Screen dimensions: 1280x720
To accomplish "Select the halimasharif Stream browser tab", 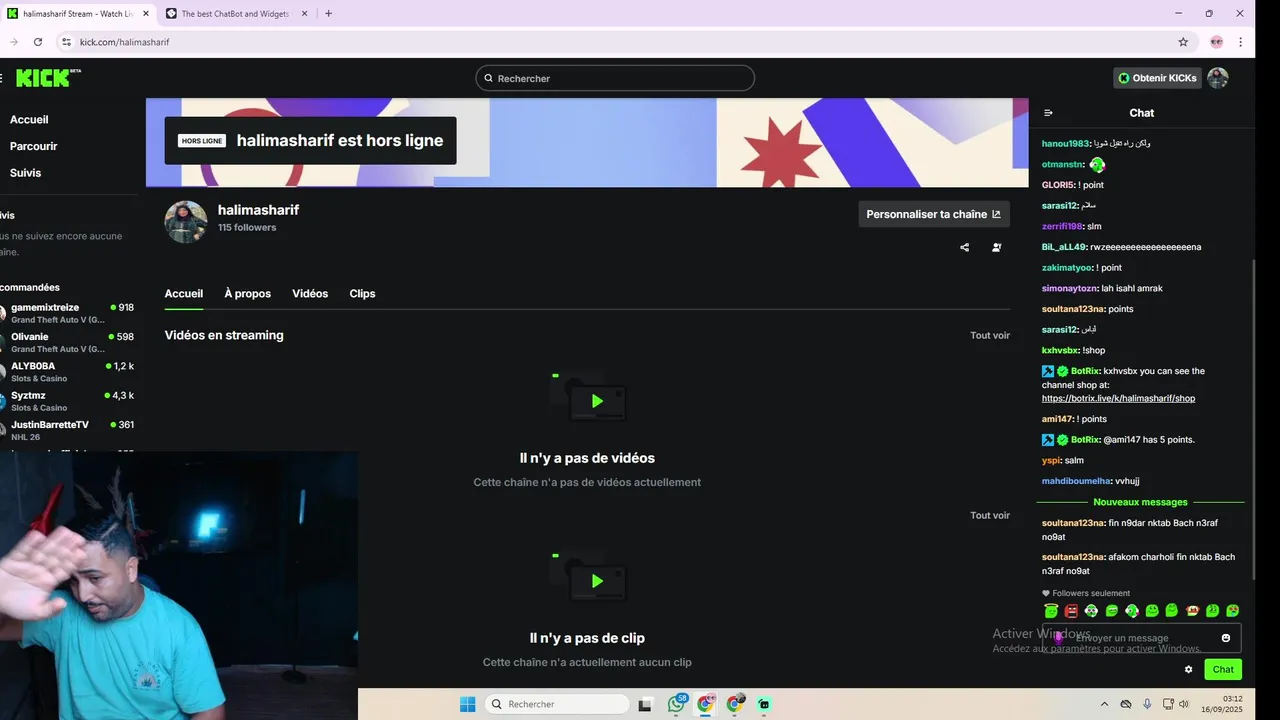I will pos(78,13).
